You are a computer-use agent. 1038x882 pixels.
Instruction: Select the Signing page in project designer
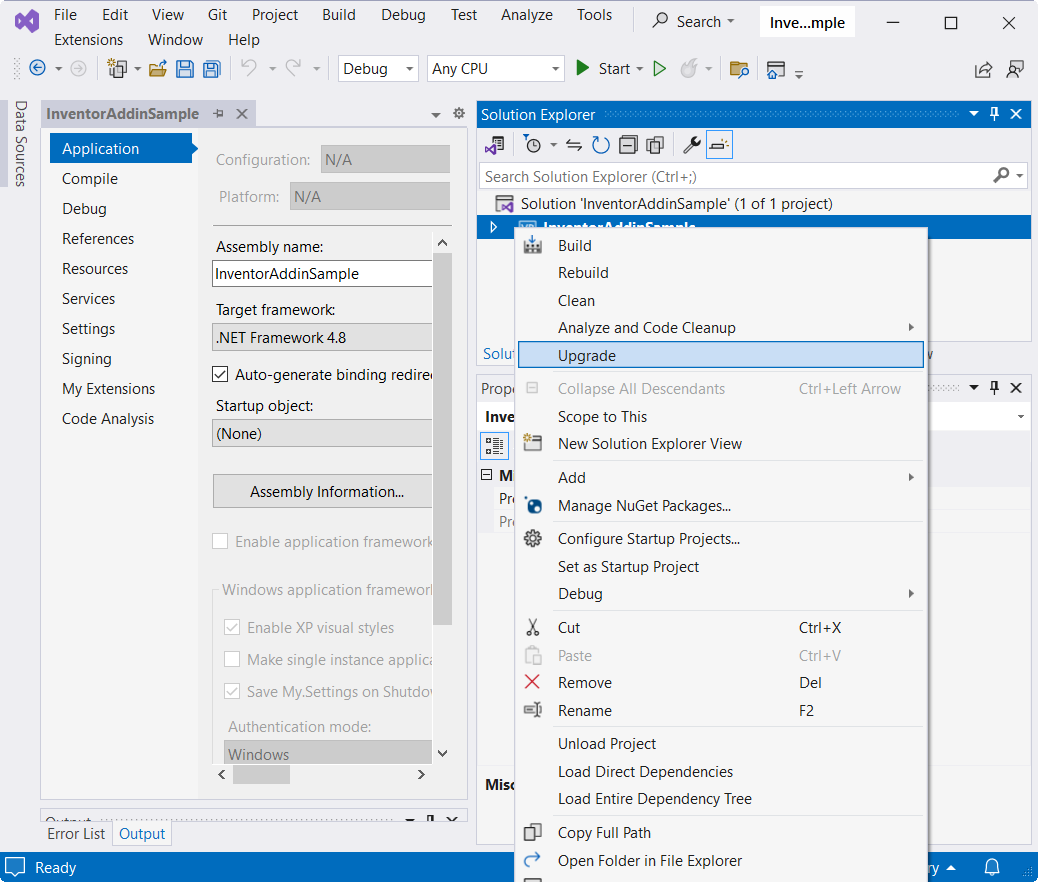point(87,359)
